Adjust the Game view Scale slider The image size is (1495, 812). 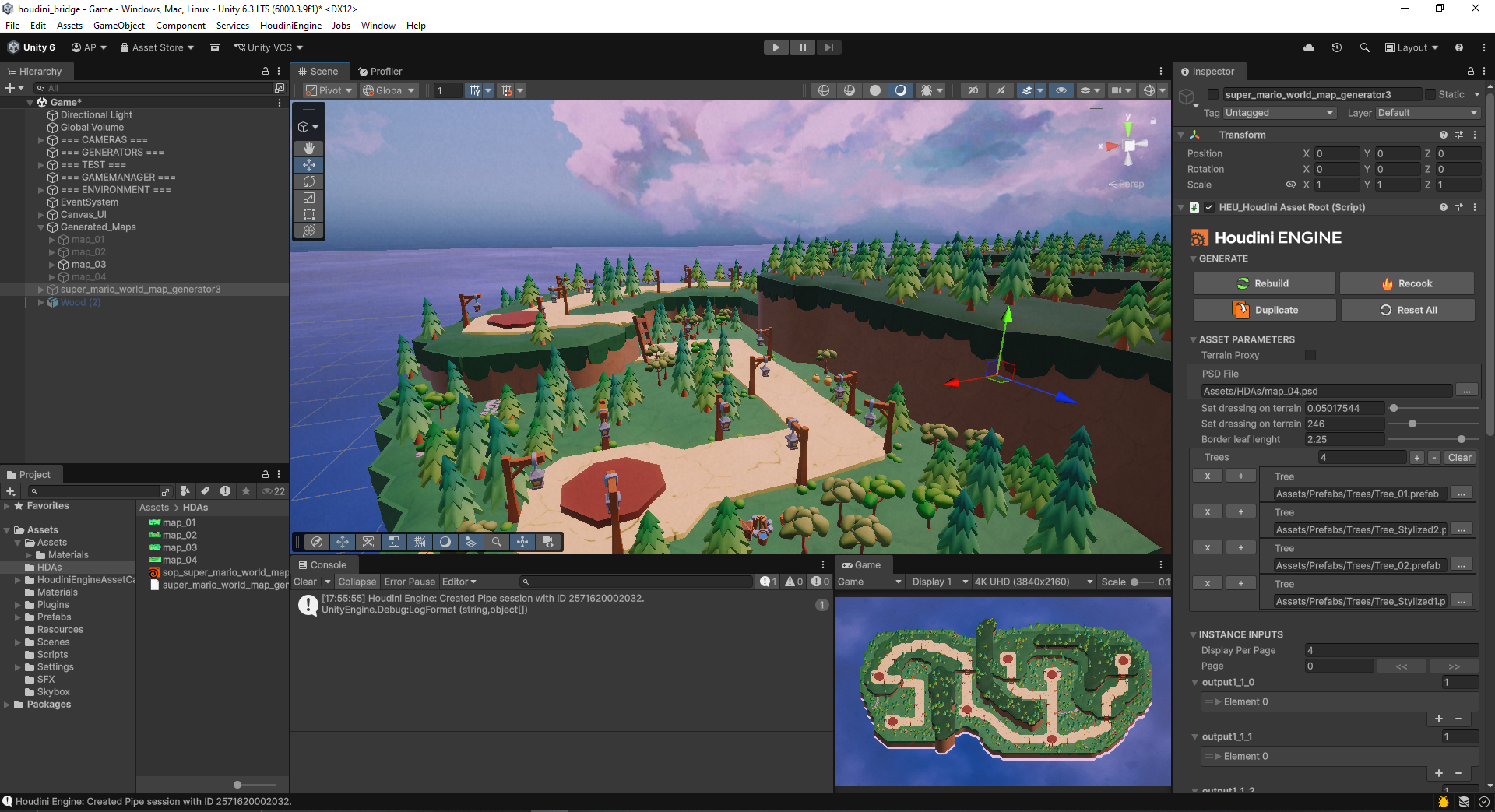pyautogui.click(x=1142, y=582)
